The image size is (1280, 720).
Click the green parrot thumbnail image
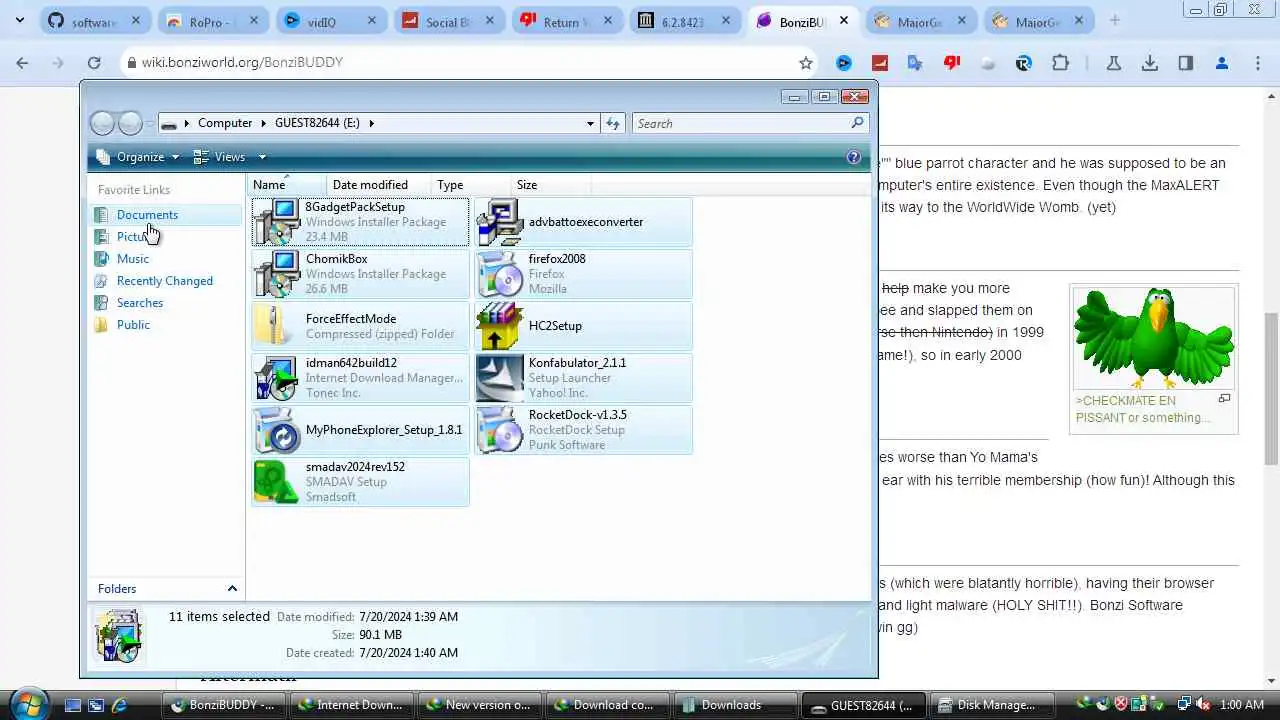pos(1154,338)
